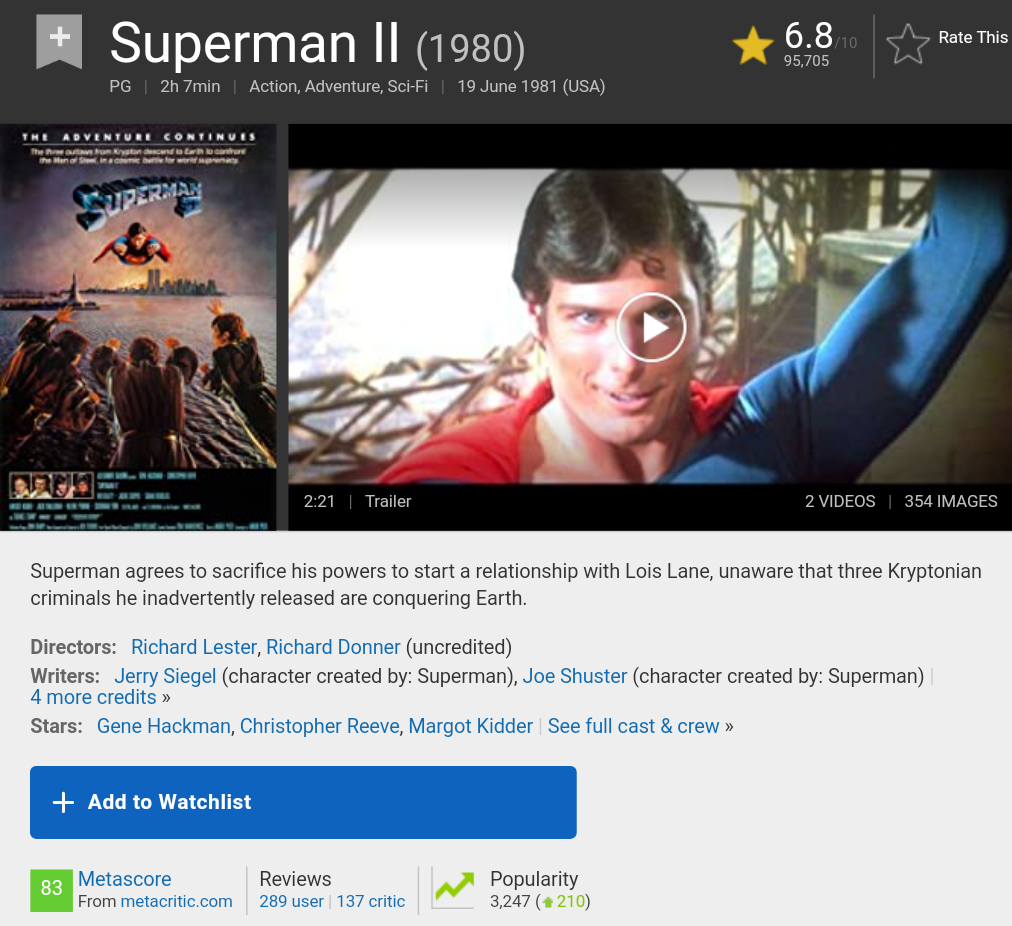Open the Superman II movie poster

pyautogui.click(x=138, y=327)
